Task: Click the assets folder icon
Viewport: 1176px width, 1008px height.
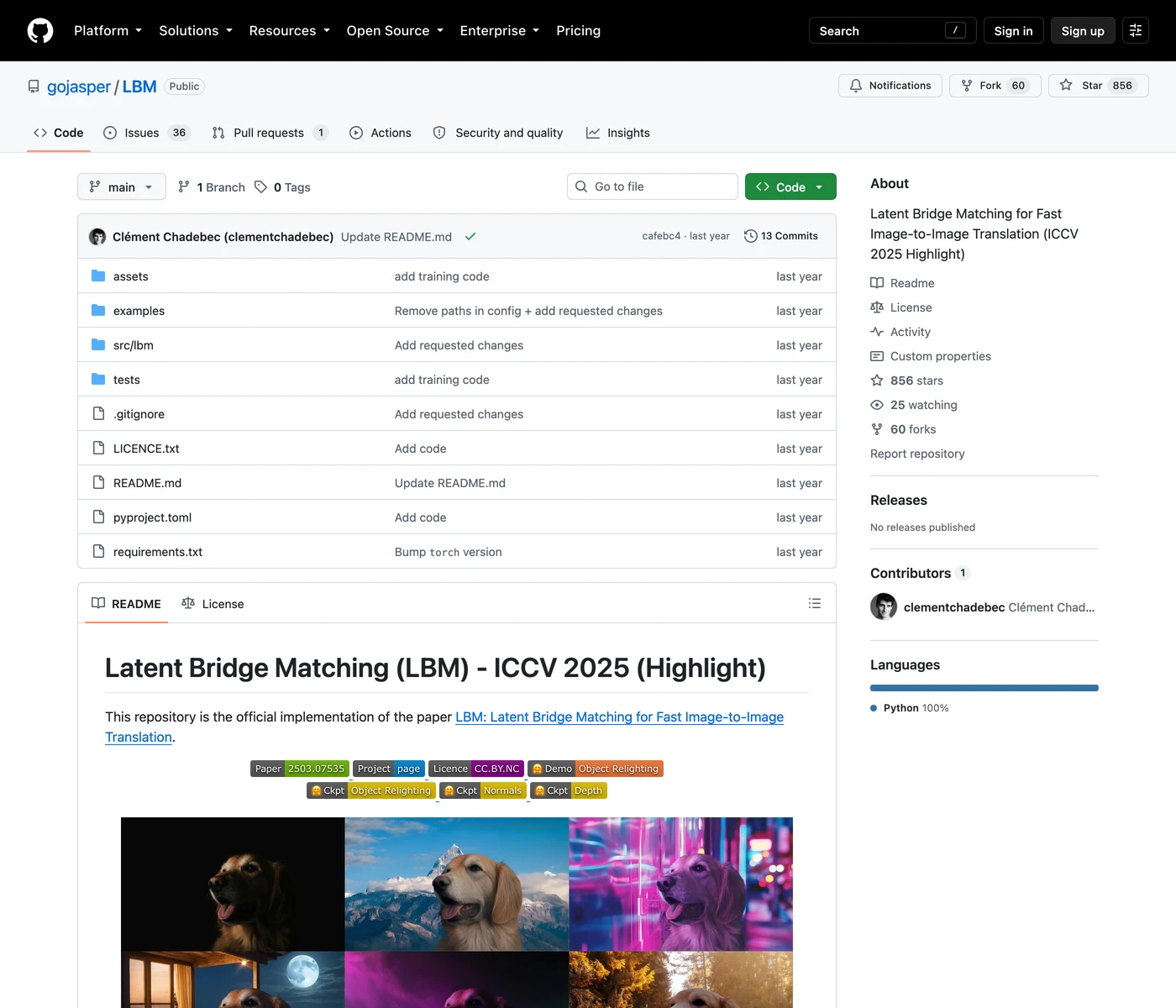Action: tap(98, 276)
